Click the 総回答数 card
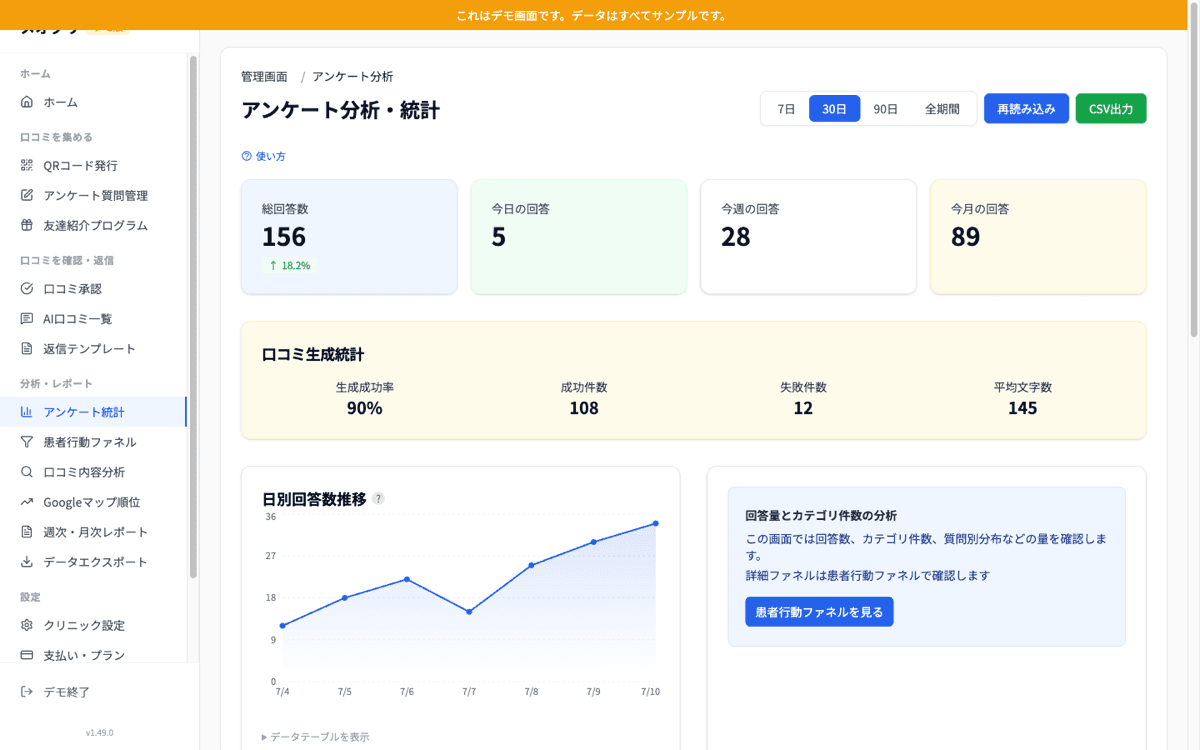 click(349, 237)
